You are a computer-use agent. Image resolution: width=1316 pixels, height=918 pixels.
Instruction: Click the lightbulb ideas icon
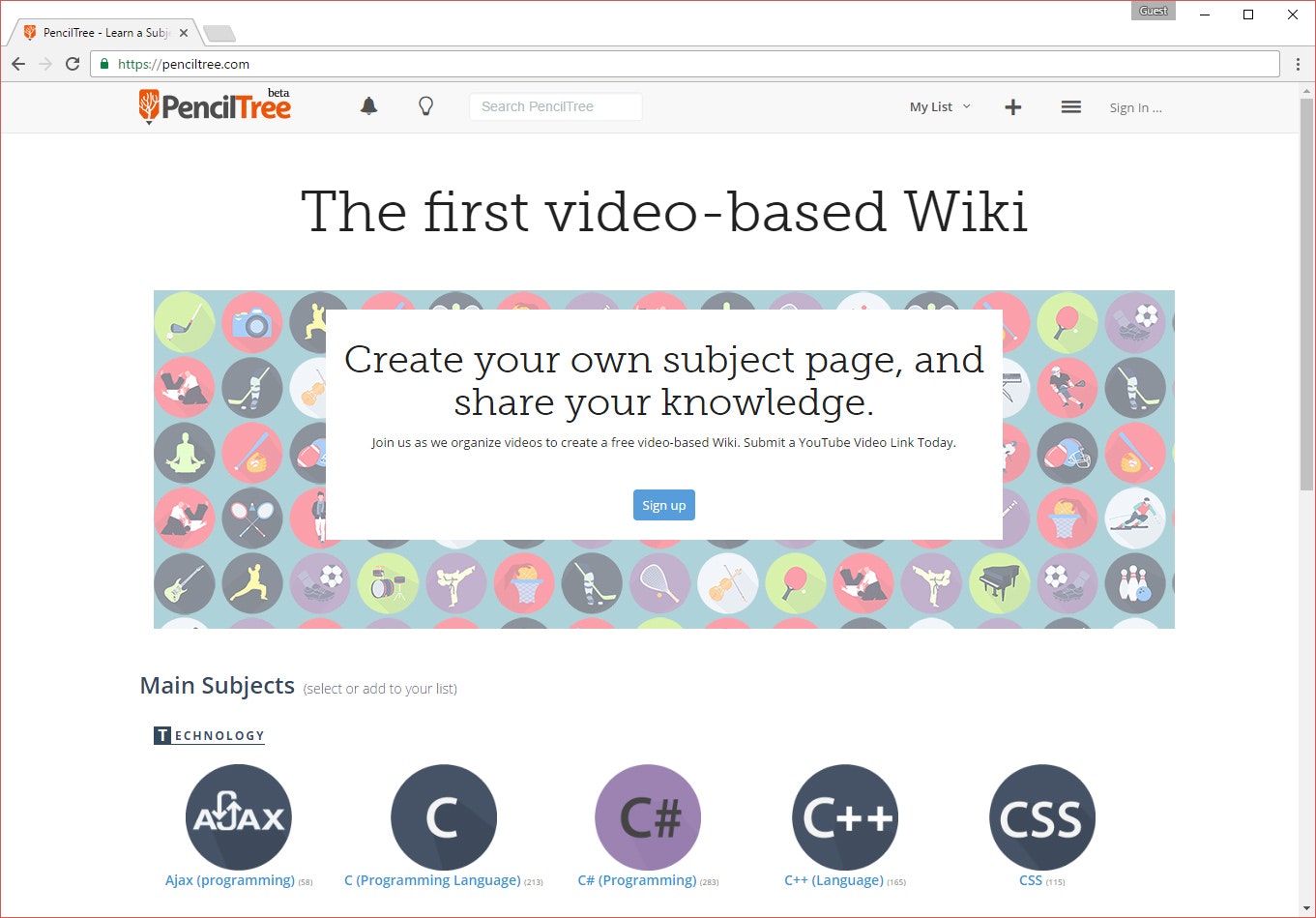click(425, 106)
